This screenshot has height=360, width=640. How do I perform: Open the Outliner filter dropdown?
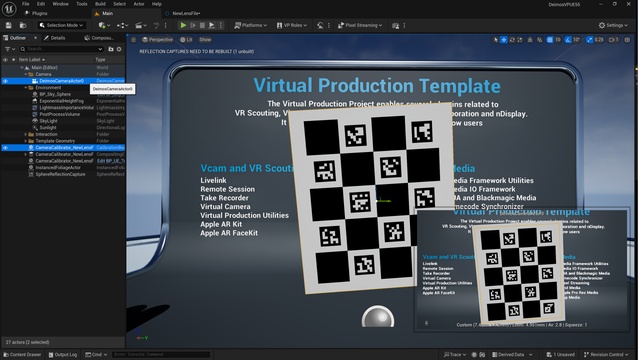pos(10,49)
